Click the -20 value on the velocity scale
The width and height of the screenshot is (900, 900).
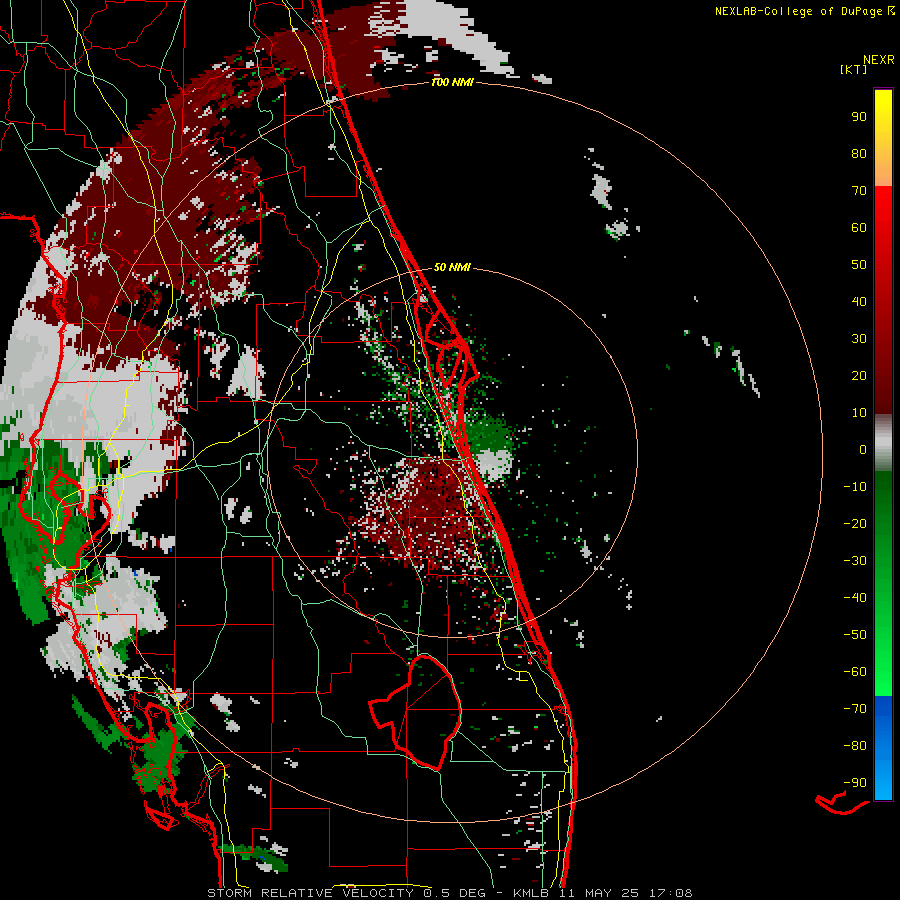click(855, 524)
